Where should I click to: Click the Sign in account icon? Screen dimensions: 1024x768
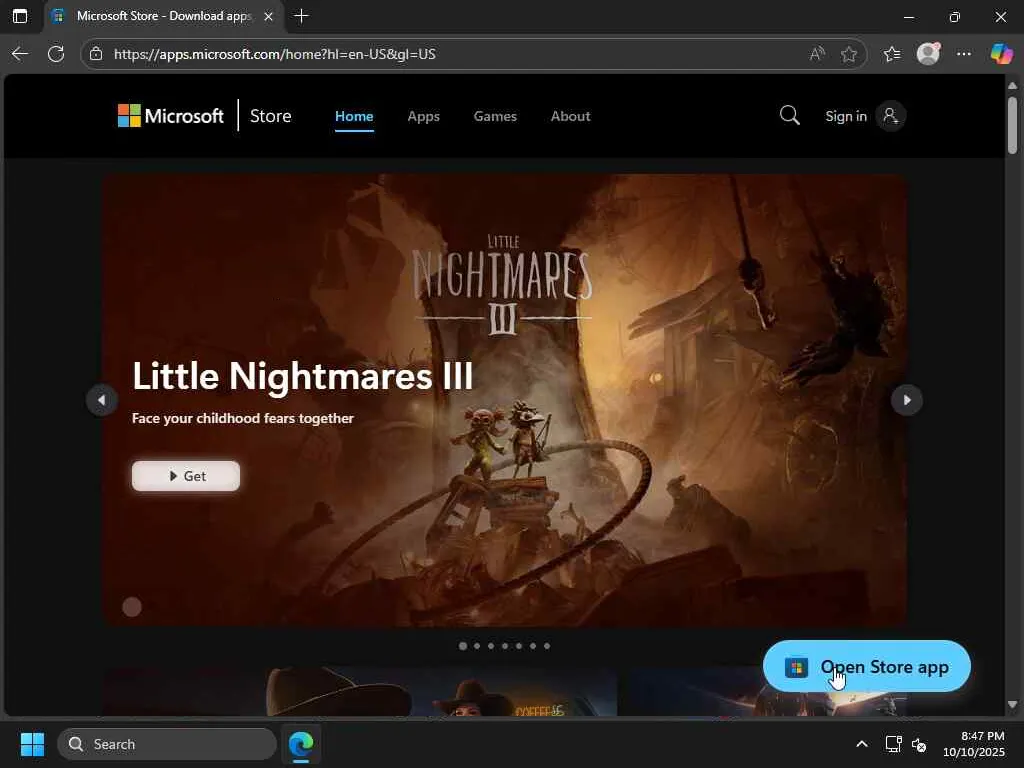tap(890, 116)
